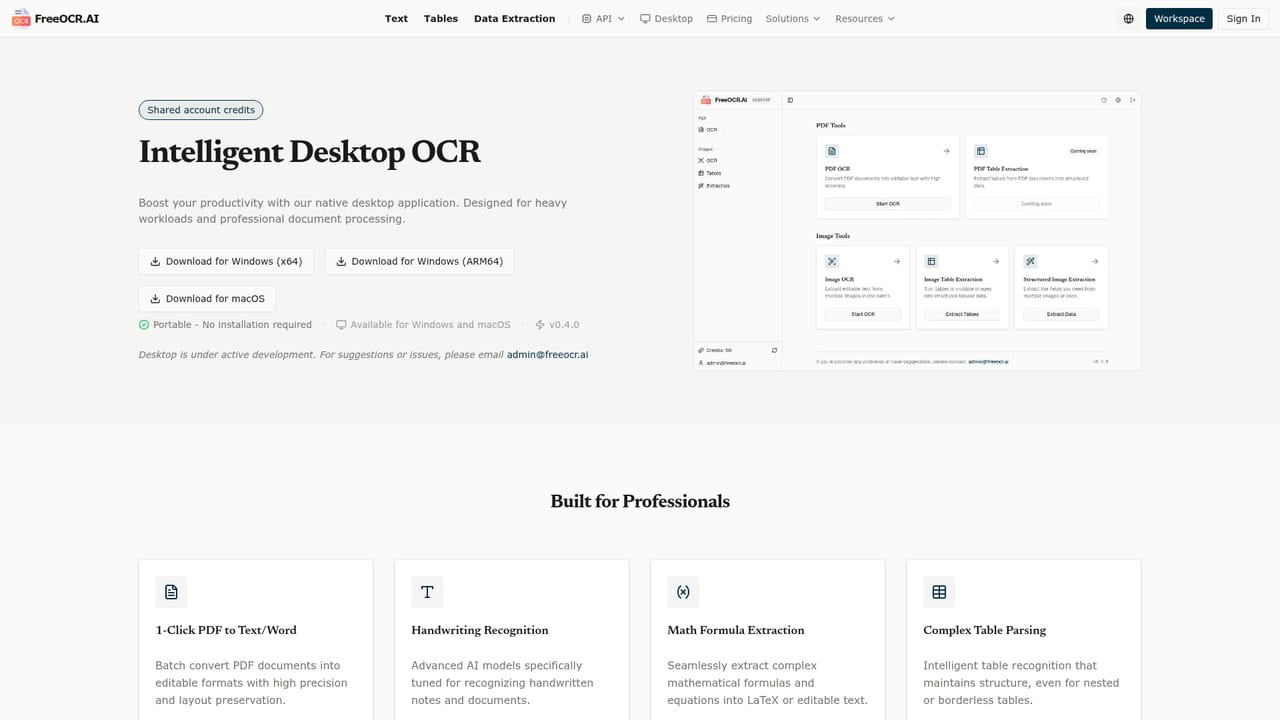
Task: Click the 'Complex Table Parsing' card title
Action: (x=985, y=630)
